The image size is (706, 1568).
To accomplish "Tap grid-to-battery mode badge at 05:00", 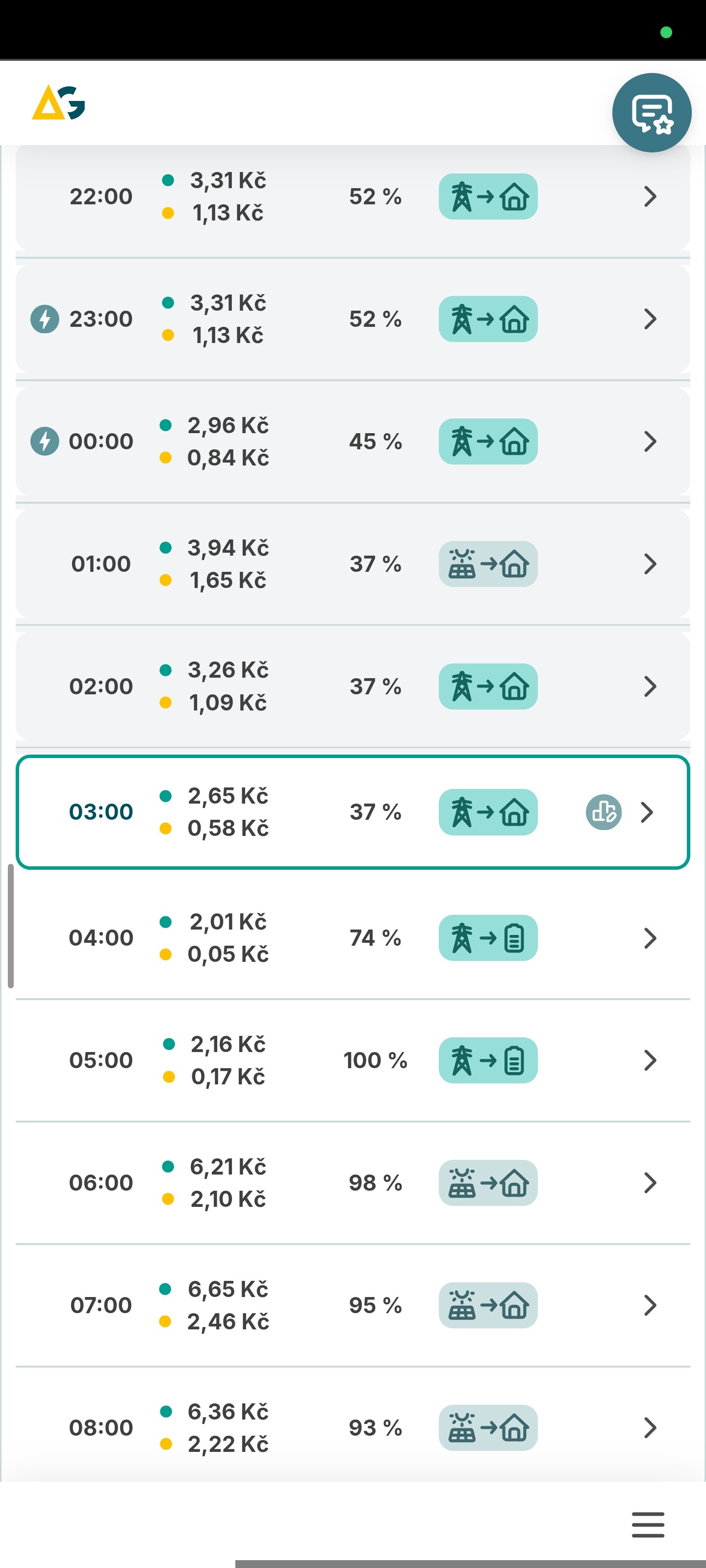I will [488, 1060].
